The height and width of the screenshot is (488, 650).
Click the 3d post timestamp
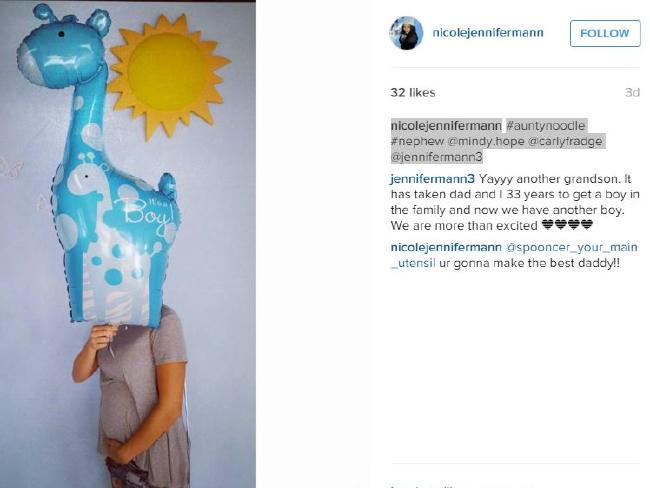[x=632, y=92]
